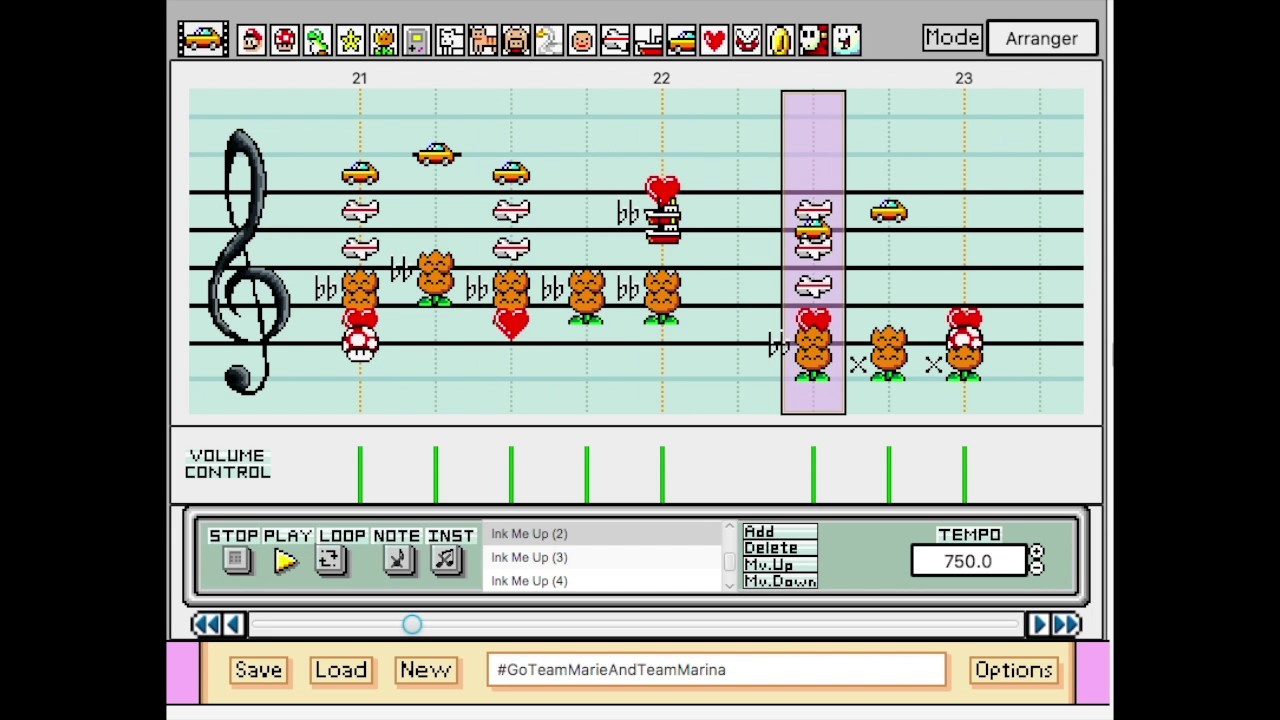
Task: Toggle the INST mute button
Action: click(x=446, y=560)
